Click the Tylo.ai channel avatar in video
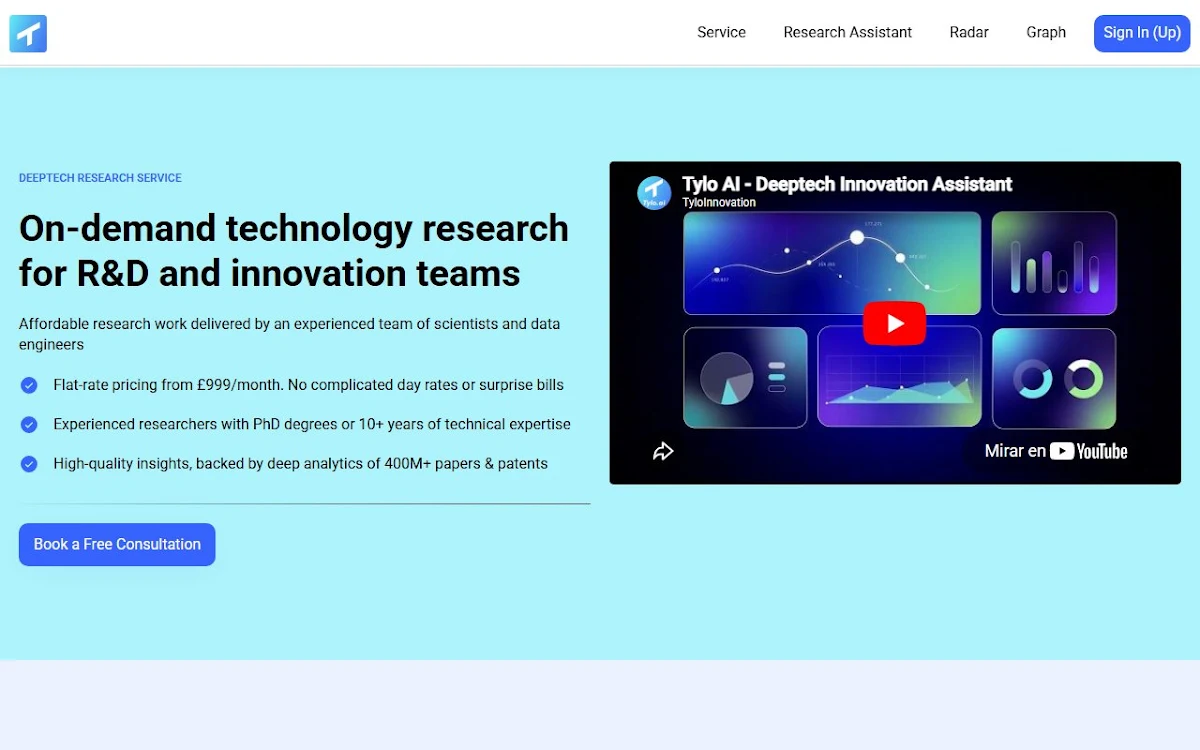This screenshot has width=1200, height=750. tap(654, 192)
